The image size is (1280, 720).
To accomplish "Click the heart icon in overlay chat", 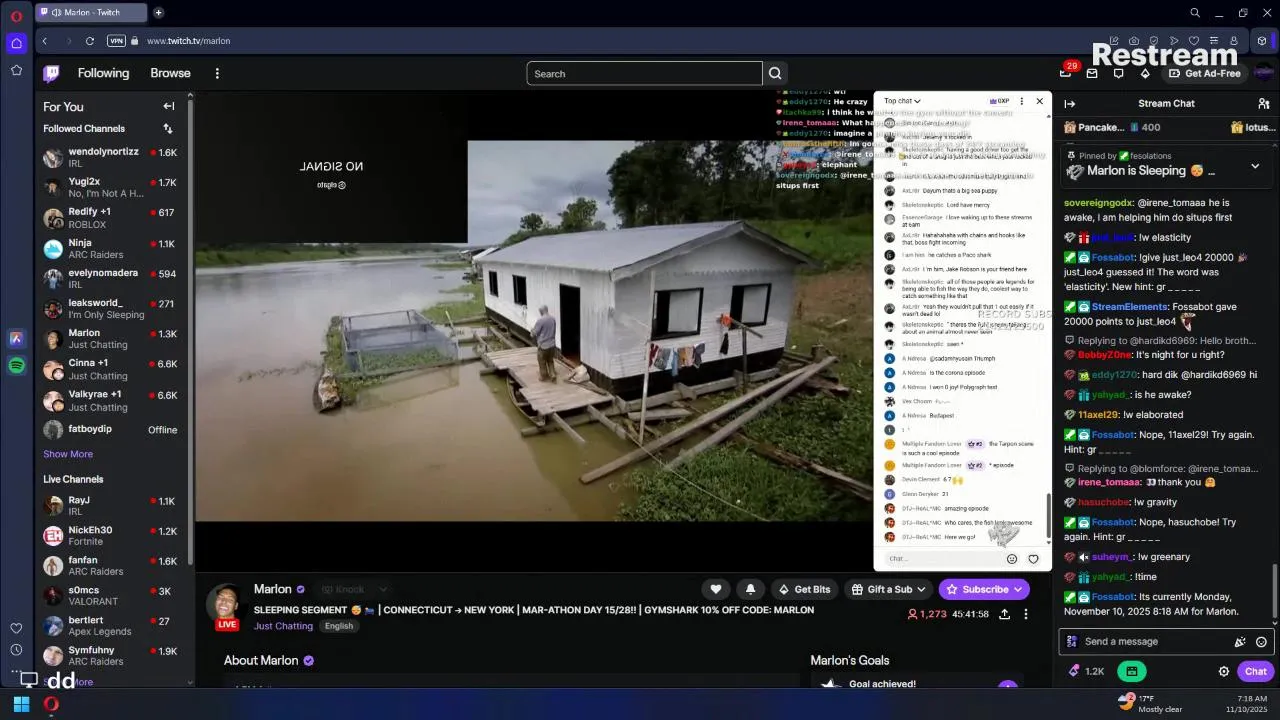I will pyautogui.click(x=1034, y=559).
